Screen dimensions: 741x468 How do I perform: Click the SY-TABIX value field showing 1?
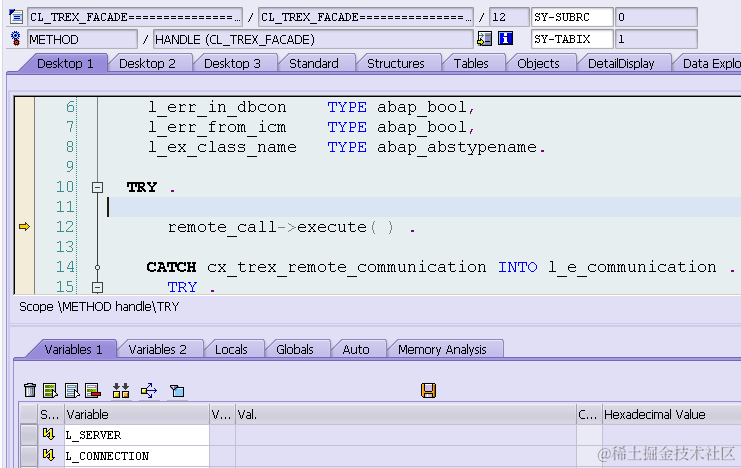[x=656, y=39]
